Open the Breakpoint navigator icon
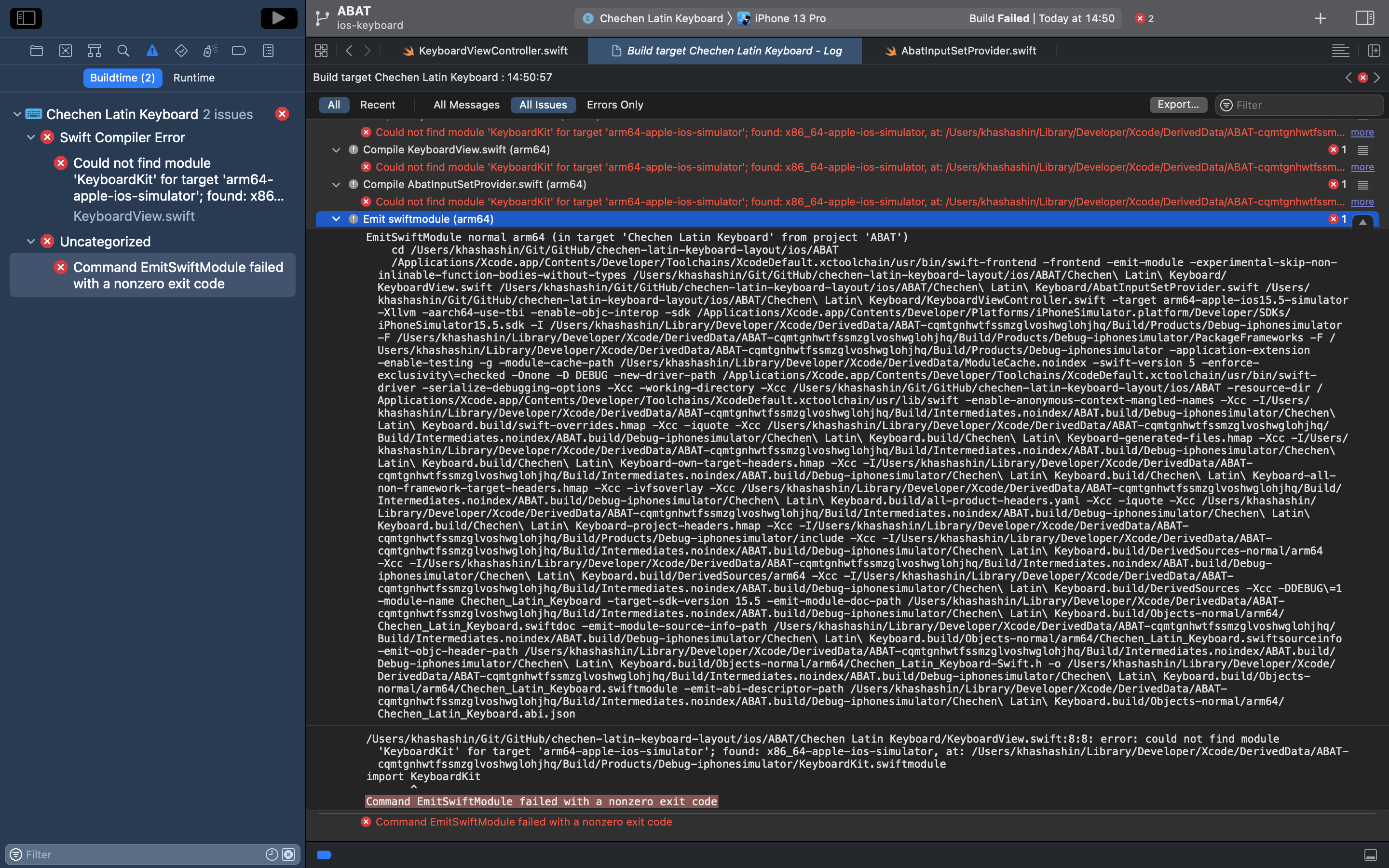Screen dimensions: 1389x868 [x=239, y=51]
